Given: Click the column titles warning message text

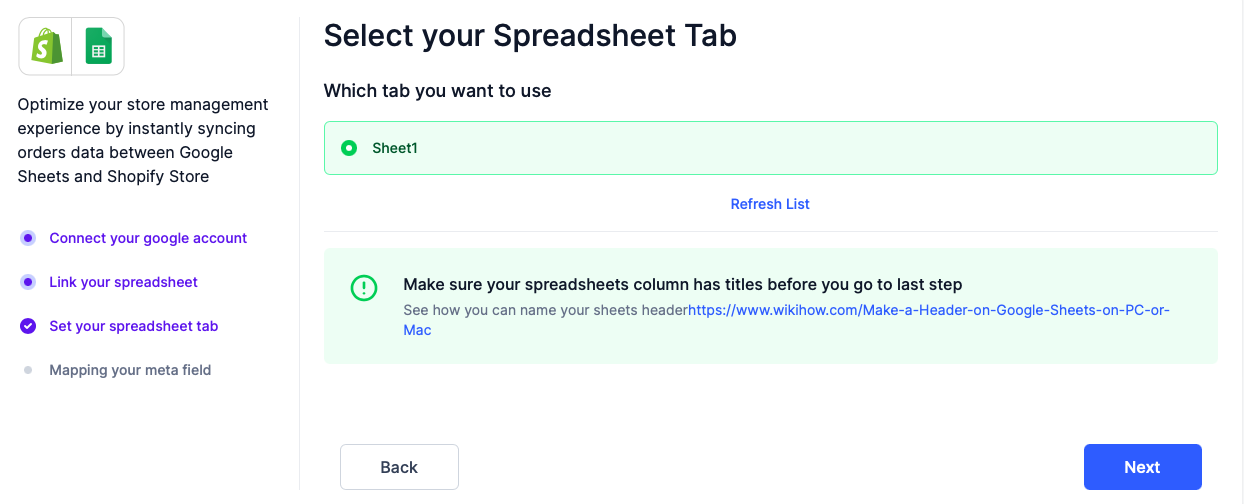Looking at the screenshot, I should pos(682,285).
